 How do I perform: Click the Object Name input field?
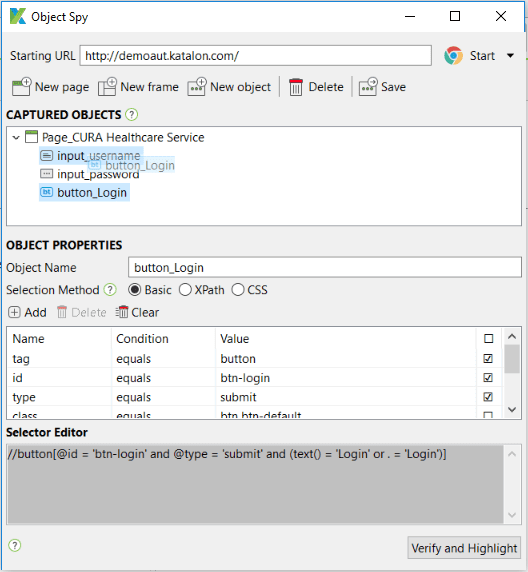(325, 267)
